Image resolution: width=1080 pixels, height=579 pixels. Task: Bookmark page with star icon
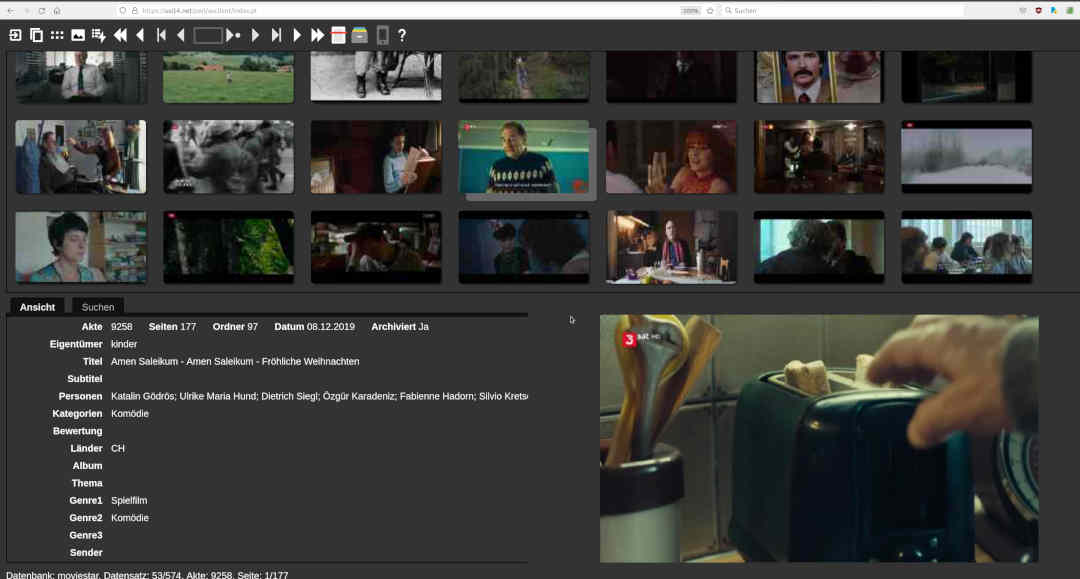click(710, 11)
